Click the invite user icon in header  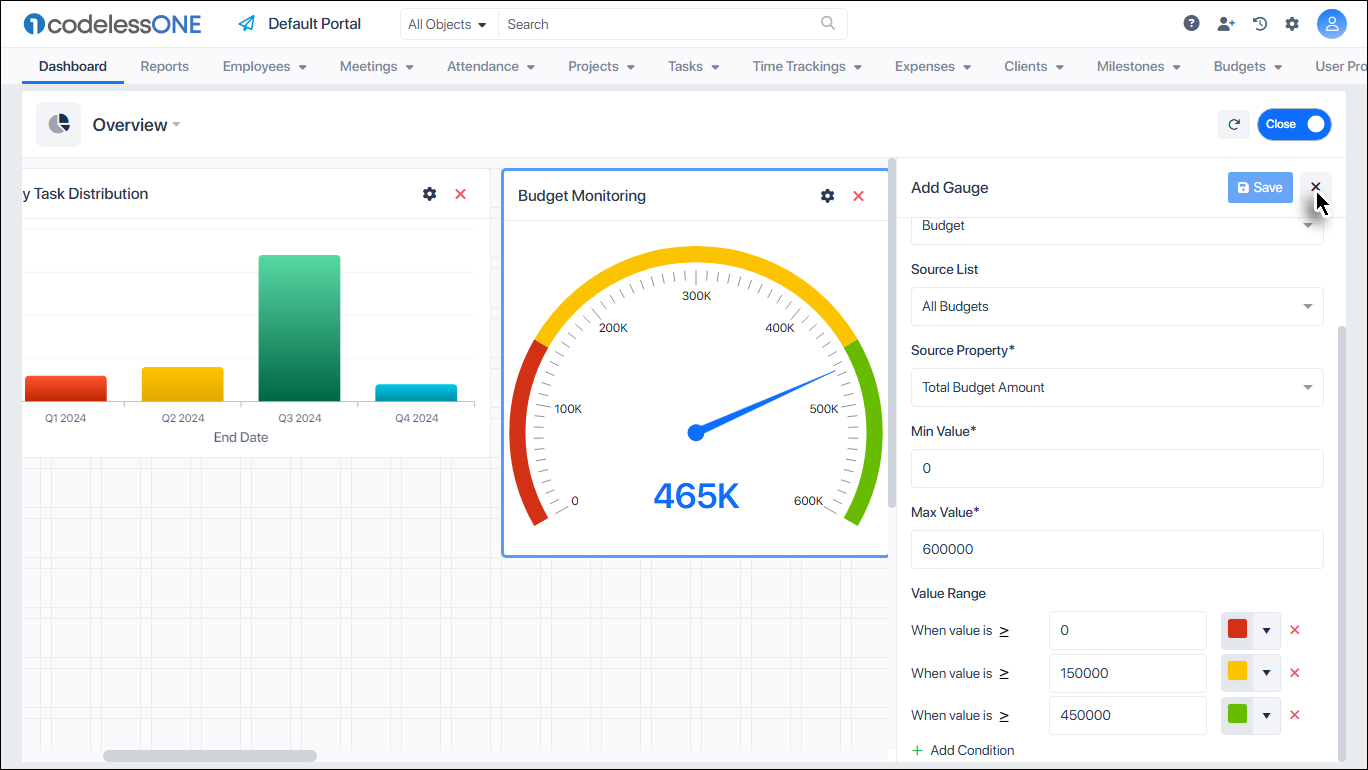click(1226, 22)
